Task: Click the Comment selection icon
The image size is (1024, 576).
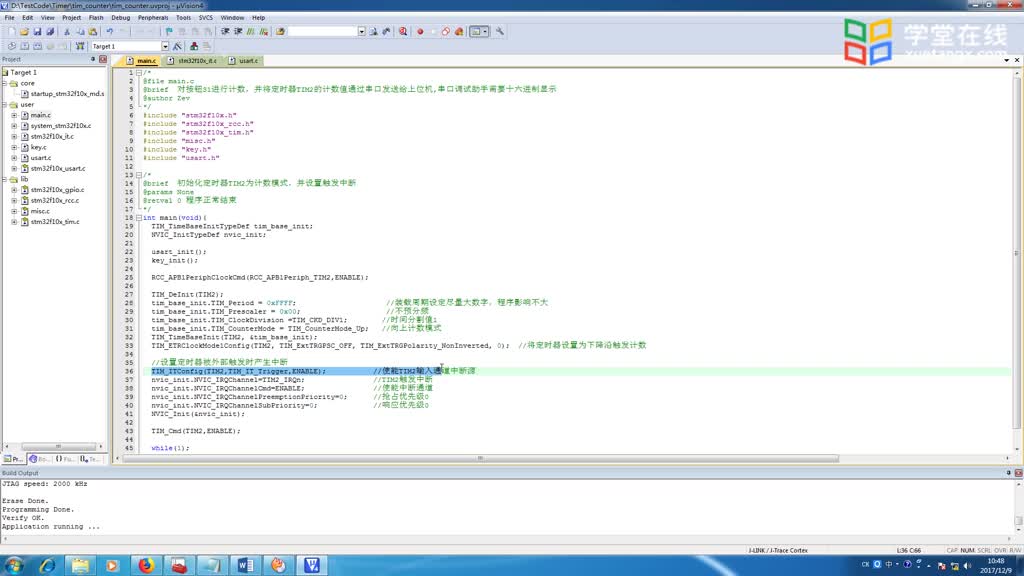Action: [251, 31]
